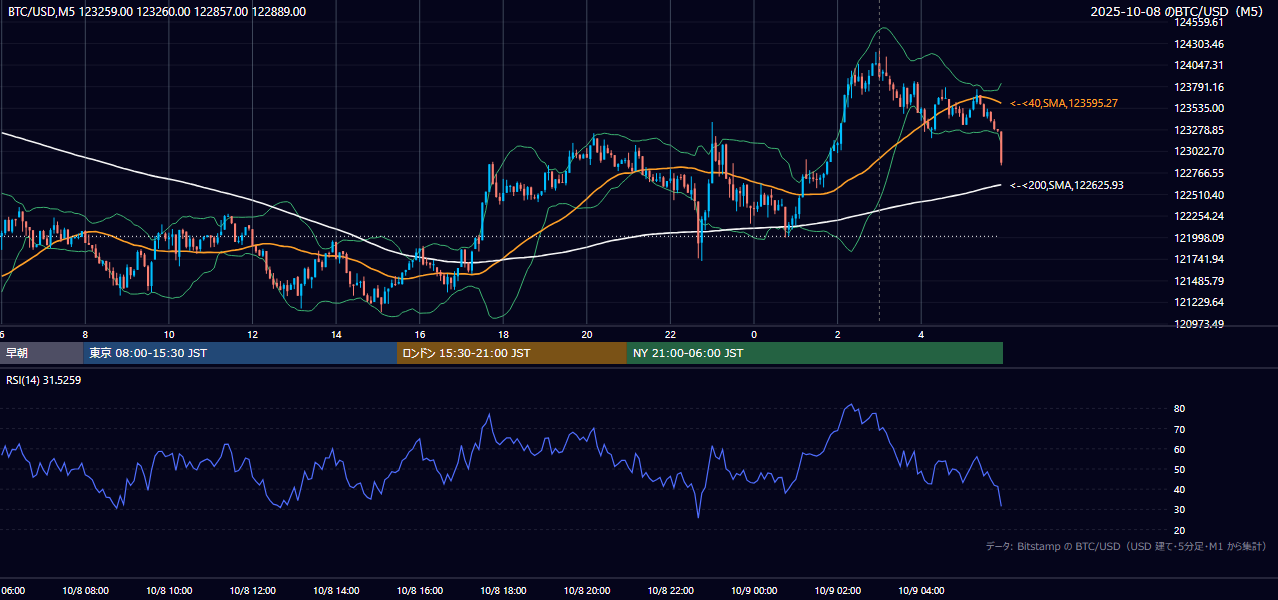
Task: Click hour tick 2 under the candlestick chart
Action: [x=838, y=334]
